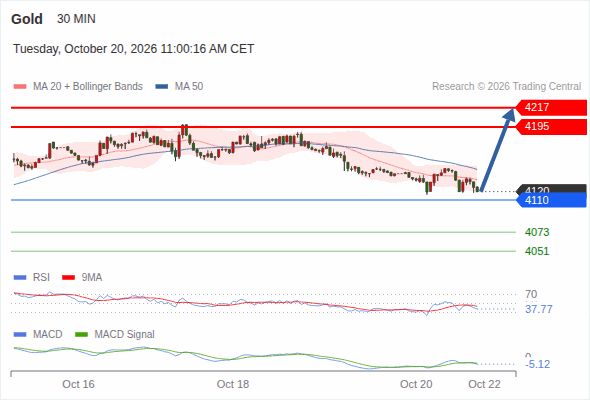Click the 4051 support level label

coord(537,251)
